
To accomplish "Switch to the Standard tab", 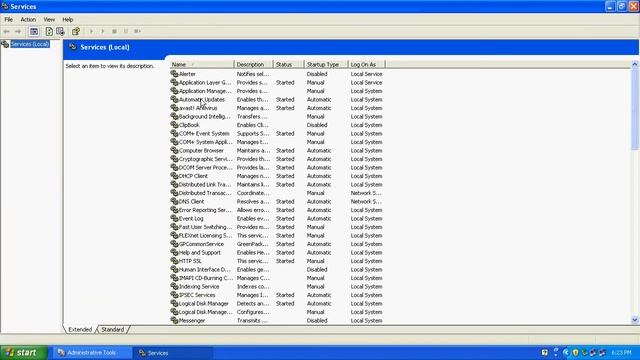I will click(x=113, y=329).
